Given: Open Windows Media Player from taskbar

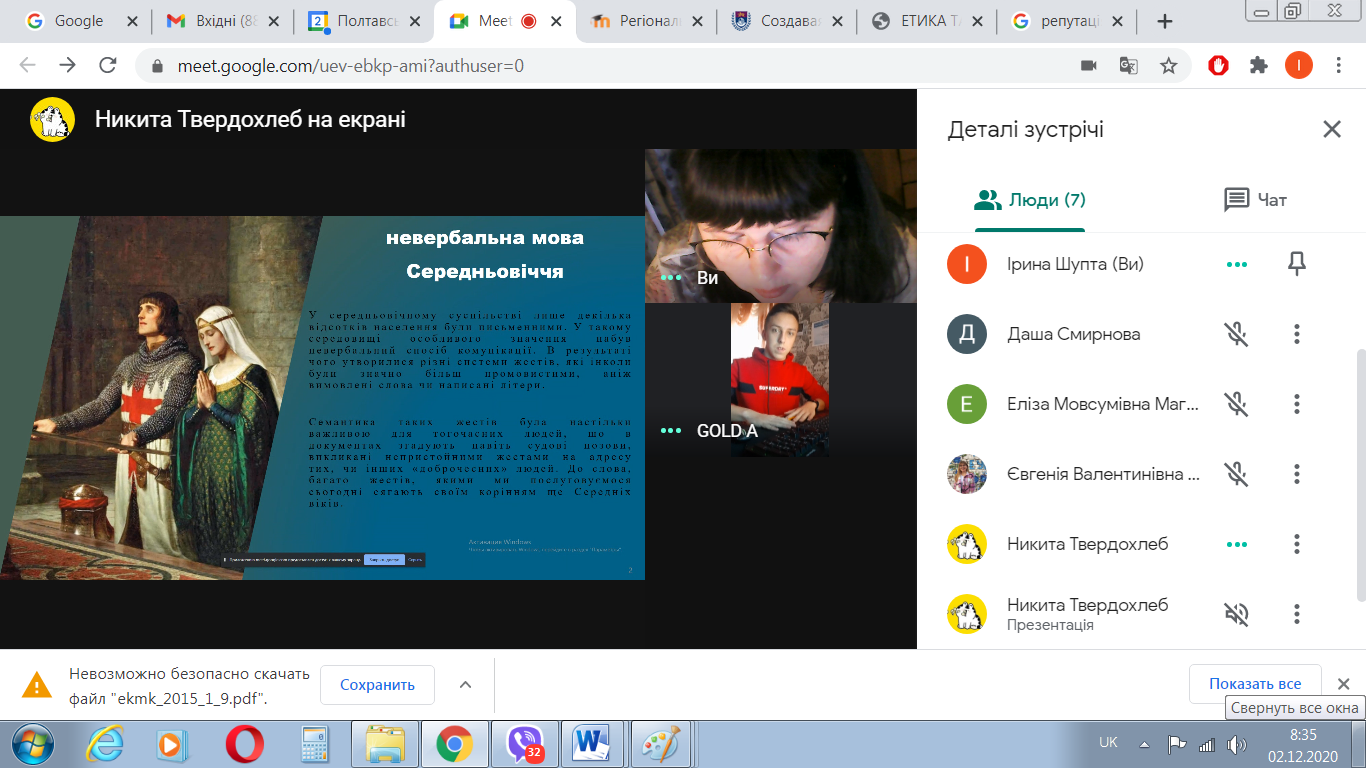Looking at the screenshot, I should (x=172, y=744).
